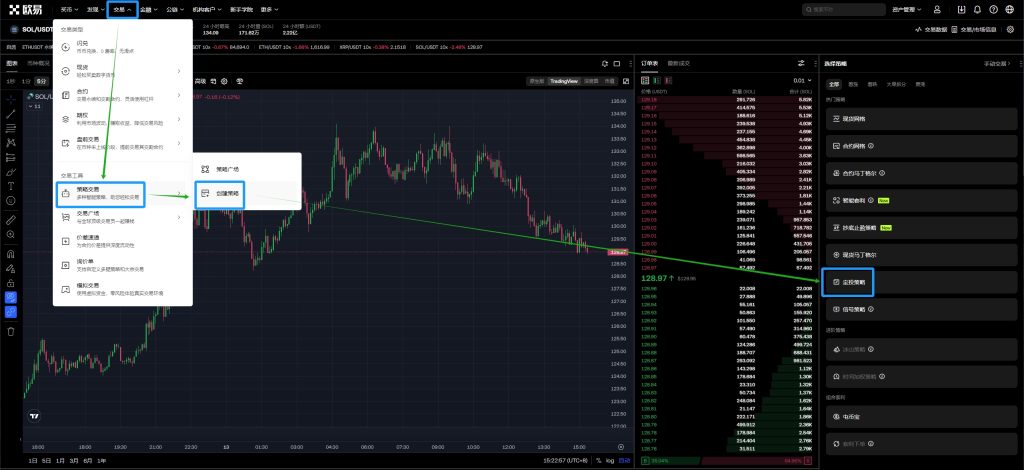Select 闪兑 convert in trade menu
Image resolution: width=1024 pixels, height=470 pixels.
point(123,47)
